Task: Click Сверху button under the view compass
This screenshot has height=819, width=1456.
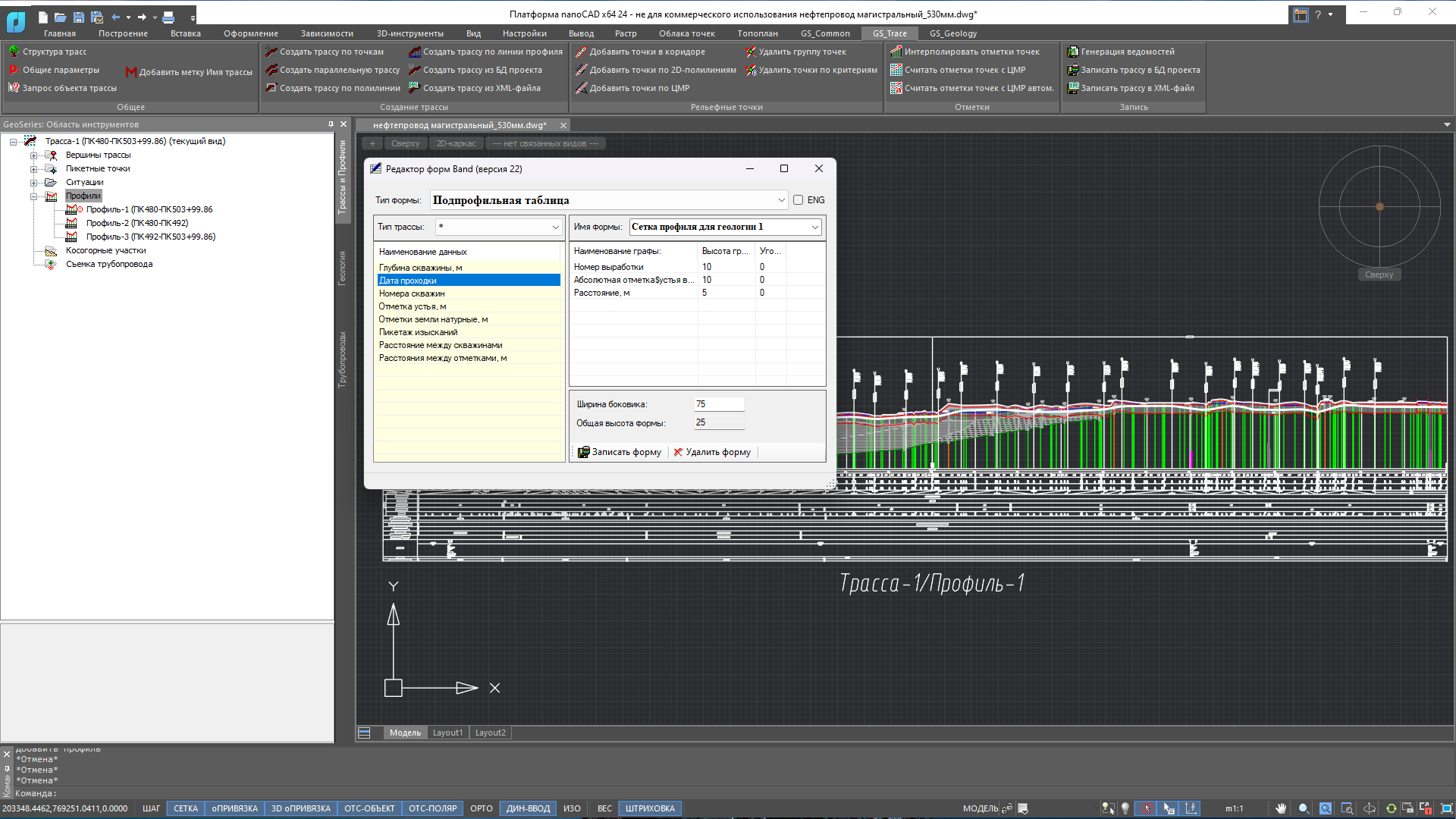Action: pyautogui.click(x=1379, y=275)
